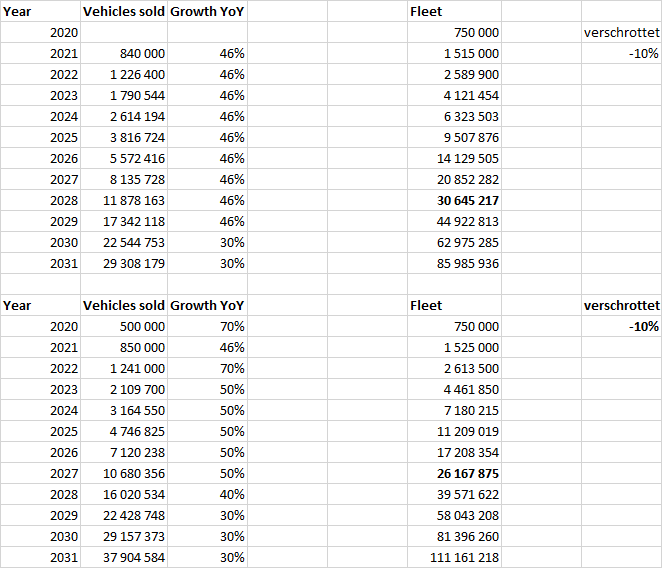Click the upper table's Vehicles sold header
Image resolution: width=662 pixels, height=568 pixels.
[x=124, y=12]
